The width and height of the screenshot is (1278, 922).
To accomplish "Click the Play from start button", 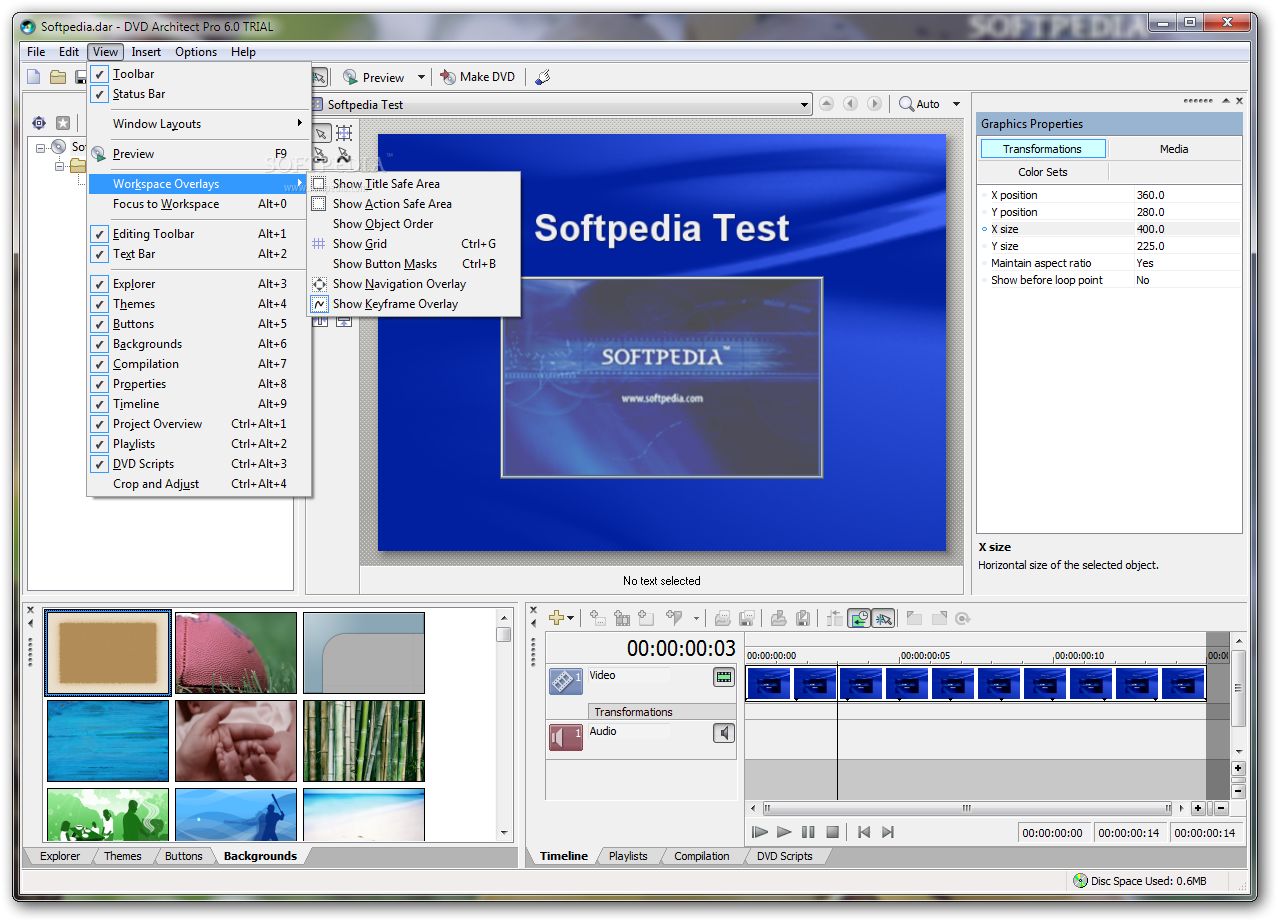I will click(760, 832).
